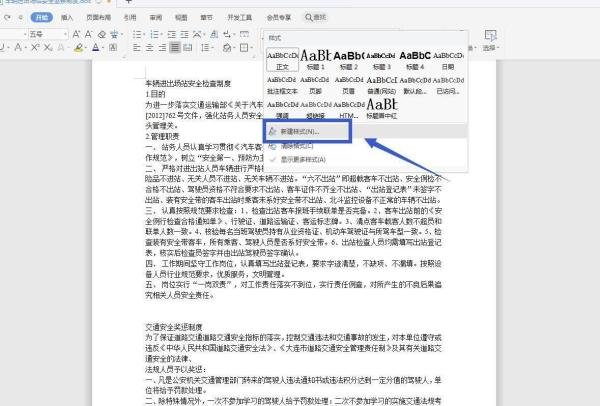Apply the 日期 style

tap(448, 60)
